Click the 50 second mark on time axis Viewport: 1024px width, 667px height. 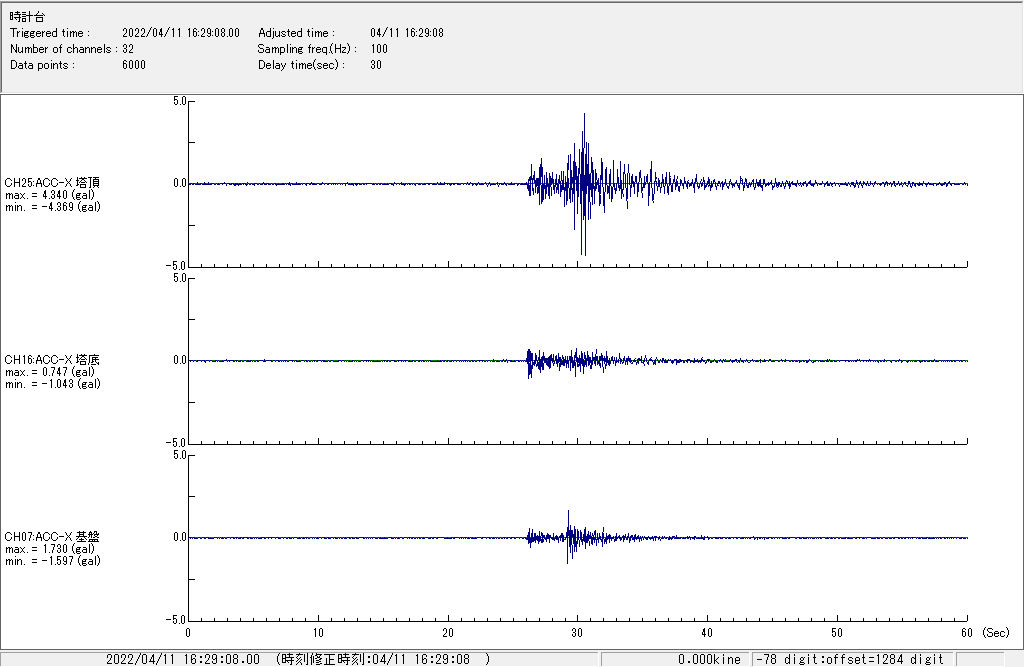click(837, 633)
